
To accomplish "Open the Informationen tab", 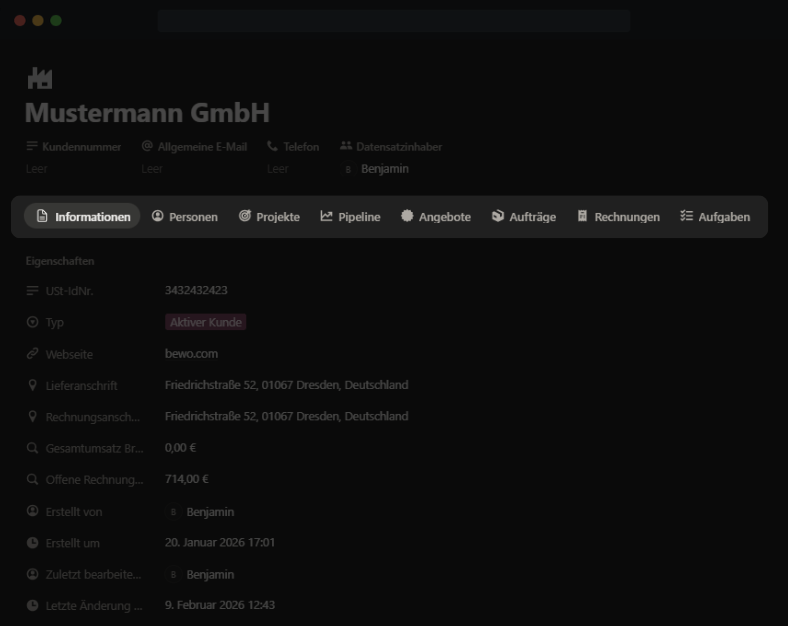I will [x=82, y=216].
